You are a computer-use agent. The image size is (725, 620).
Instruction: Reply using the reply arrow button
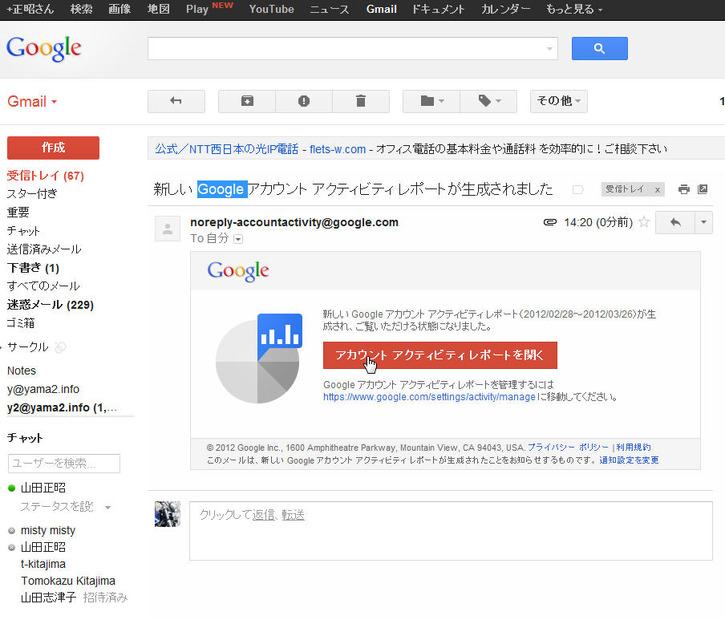click(675, 223)
